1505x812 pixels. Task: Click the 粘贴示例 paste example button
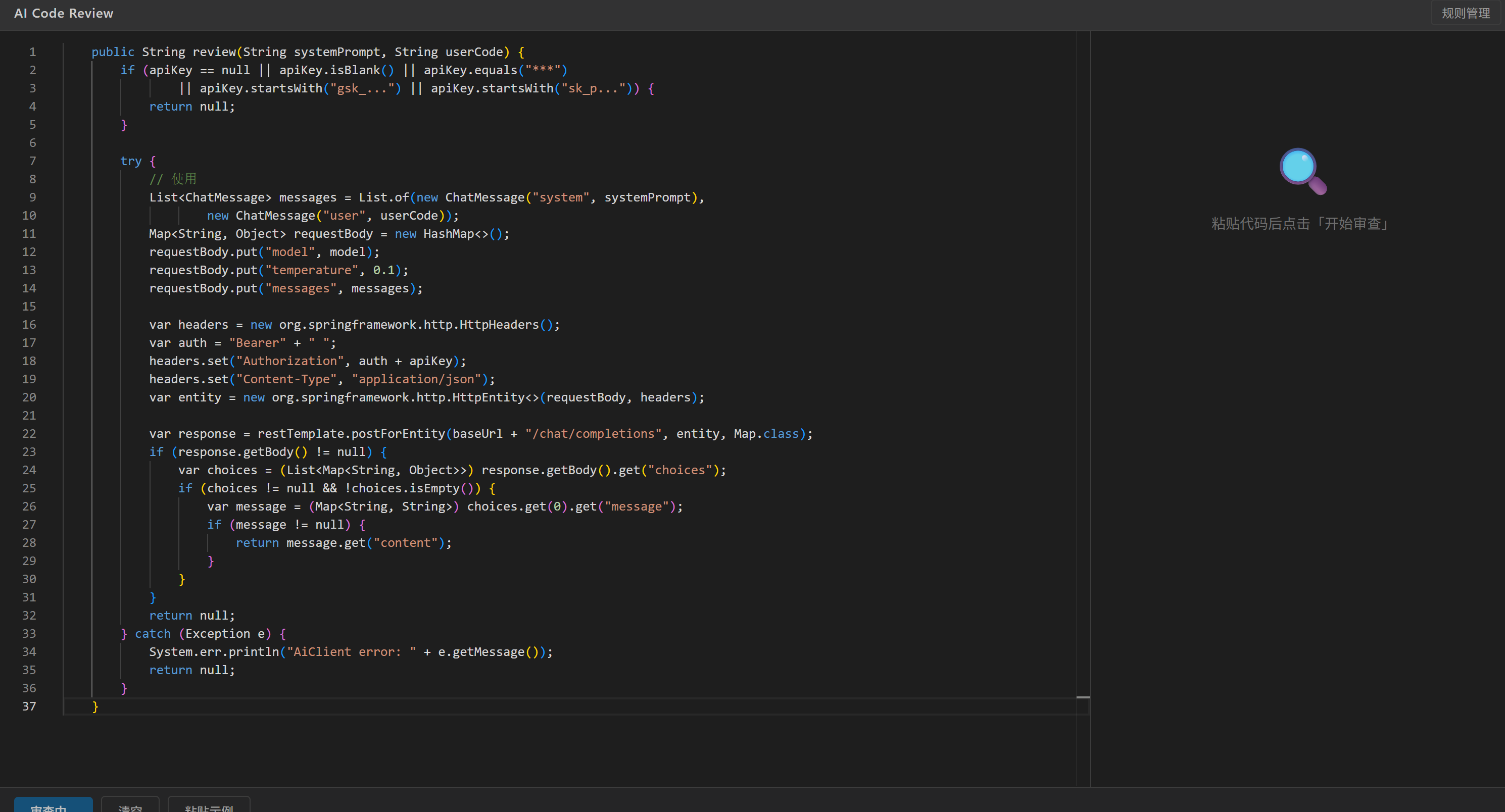(x=209, y=804)
